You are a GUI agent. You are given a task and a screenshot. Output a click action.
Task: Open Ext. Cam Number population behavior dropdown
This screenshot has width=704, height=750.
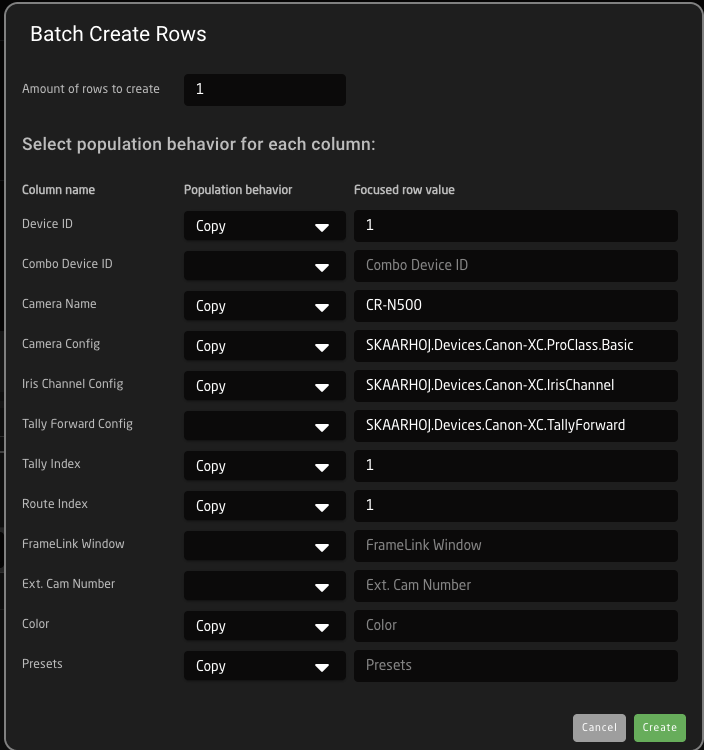coord(264,586)
